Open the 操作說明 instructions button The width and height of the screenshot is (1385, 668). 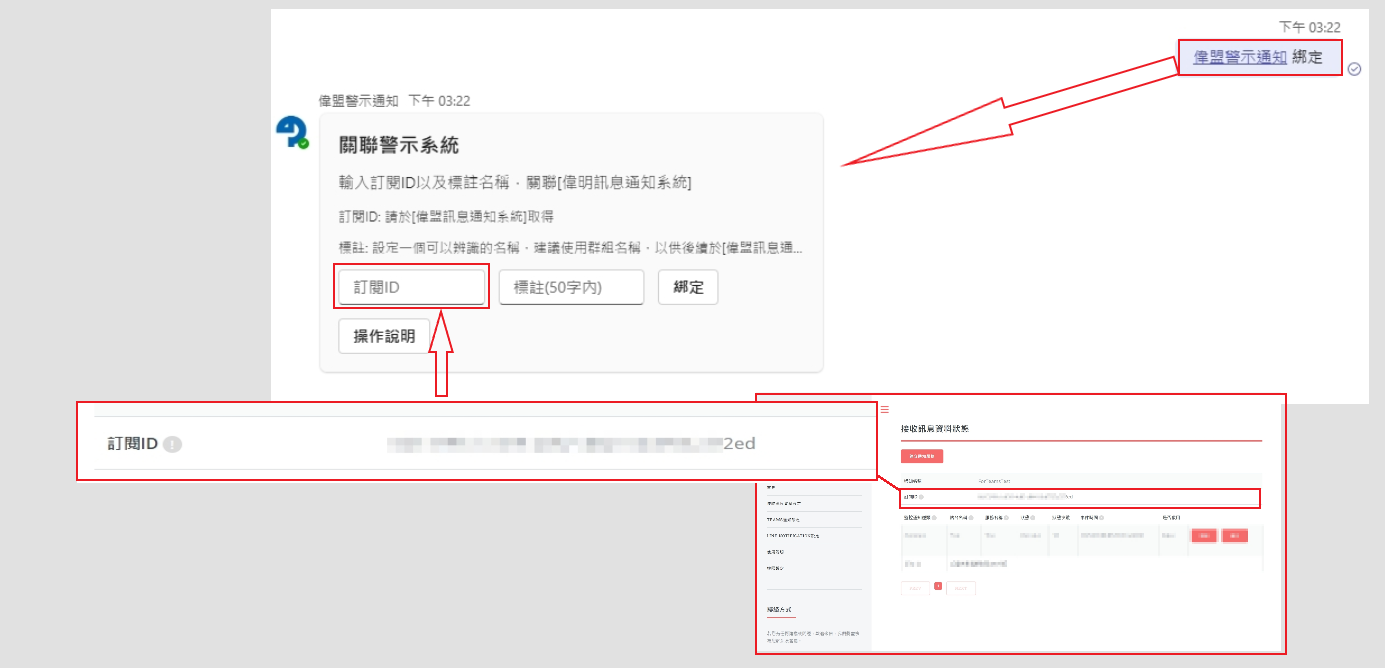pyautogui.click(x=385, y=336)
